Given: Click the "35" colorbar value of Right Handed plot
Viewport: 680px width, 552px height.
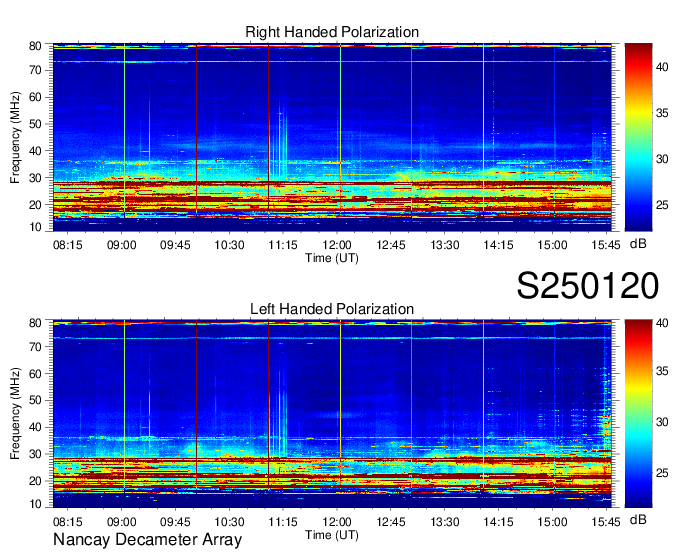Looking at the screenshot, I should point(662,113).
